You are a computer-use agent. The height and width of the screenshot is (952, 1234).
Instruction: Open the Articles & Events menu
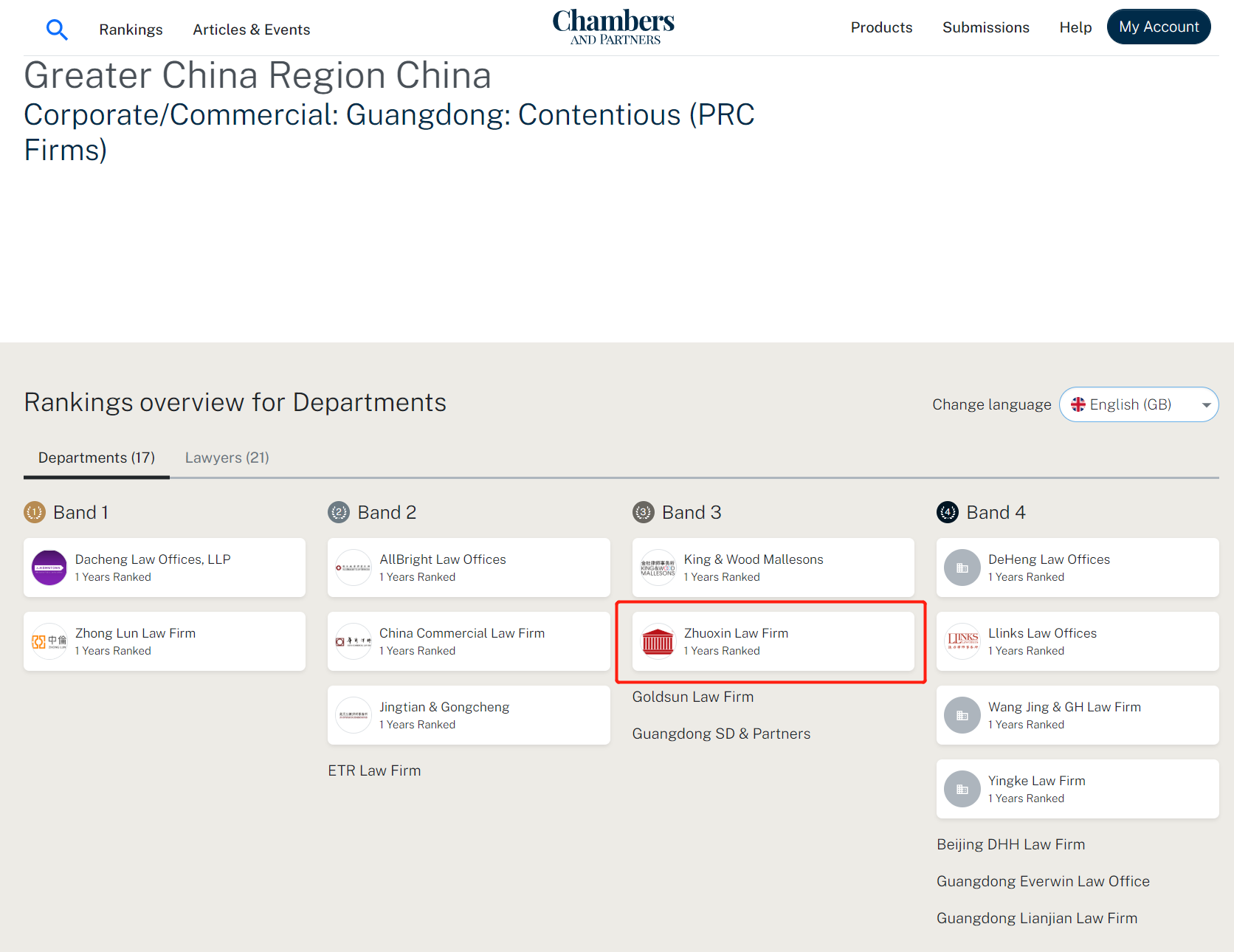point(252,30)
